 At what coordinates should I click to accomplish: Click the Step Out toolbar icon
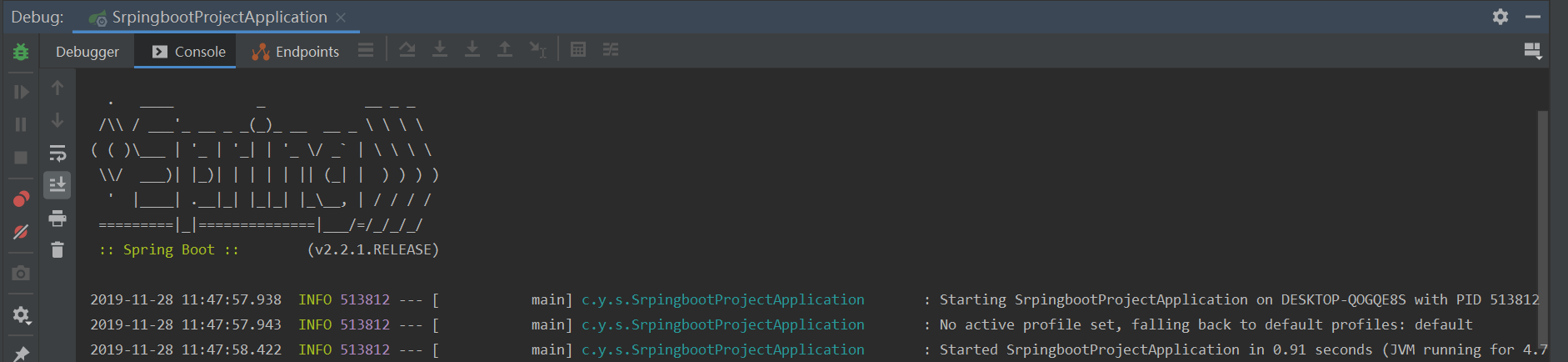pyautogui.click(x=505, y=50)
